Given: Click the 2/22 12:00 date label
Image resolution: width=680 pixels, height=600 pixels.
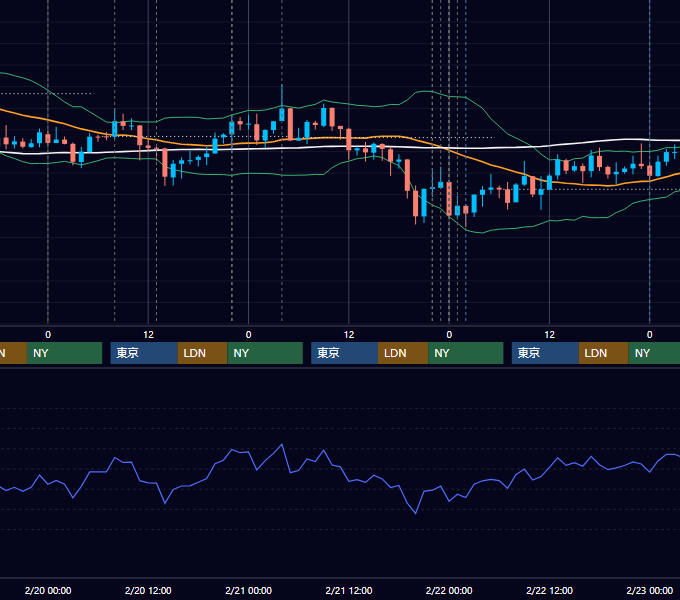Looking at the screenshot, I should [549, 590].
